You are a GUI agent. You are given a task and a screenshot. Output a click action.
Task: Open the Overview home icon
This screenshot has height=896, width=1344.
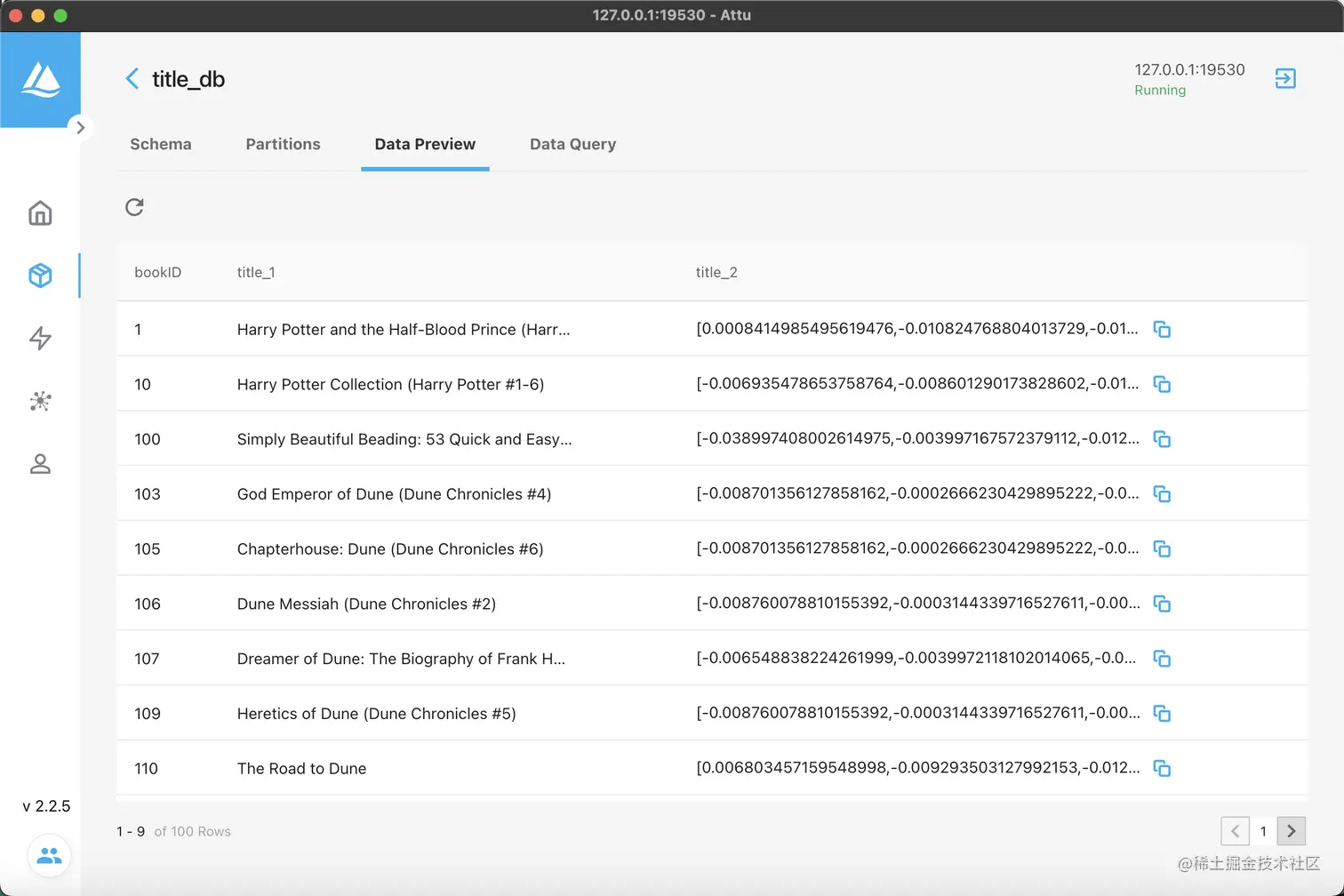pyautogui.click(x=40, y=213)
